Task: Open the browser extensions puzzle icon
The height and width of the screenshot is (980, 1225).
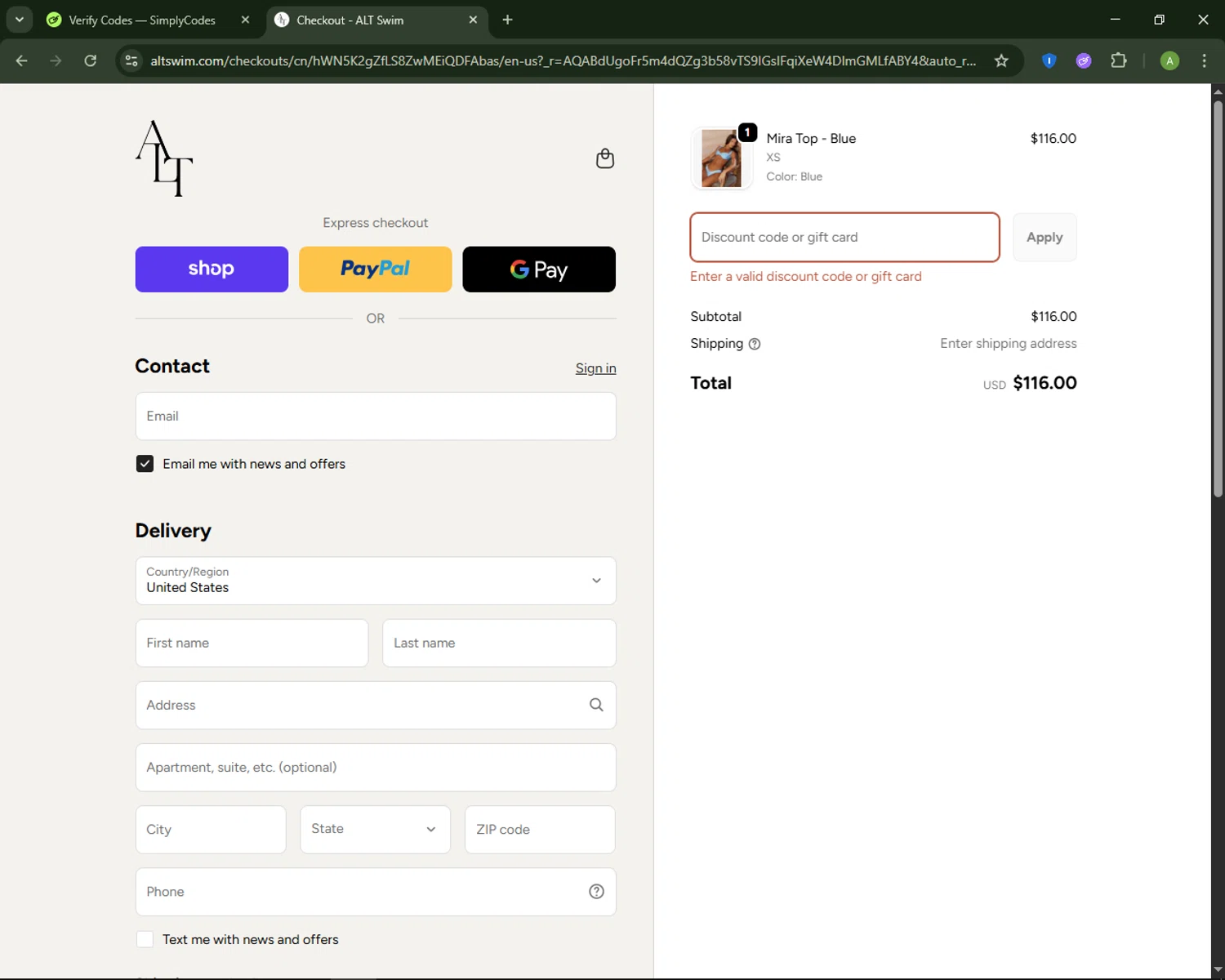Action: pyautogui.click(x=1119, y=60)
